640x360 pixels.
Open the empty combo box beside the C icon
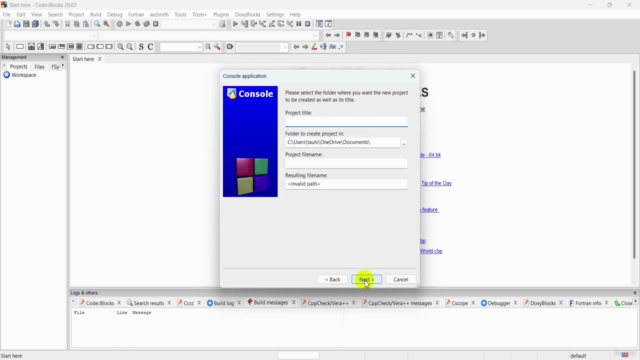(181, 47)
